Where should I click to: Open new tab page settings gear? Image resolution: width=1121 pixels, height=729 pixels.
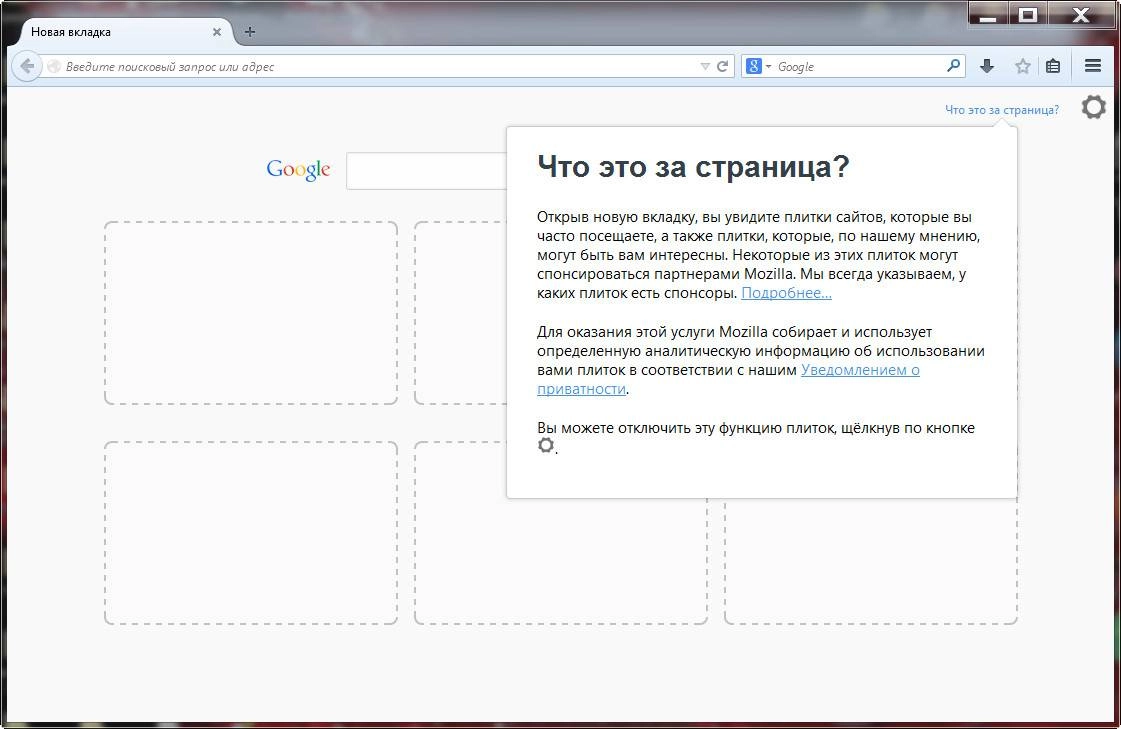click(x=1093, y=107)
